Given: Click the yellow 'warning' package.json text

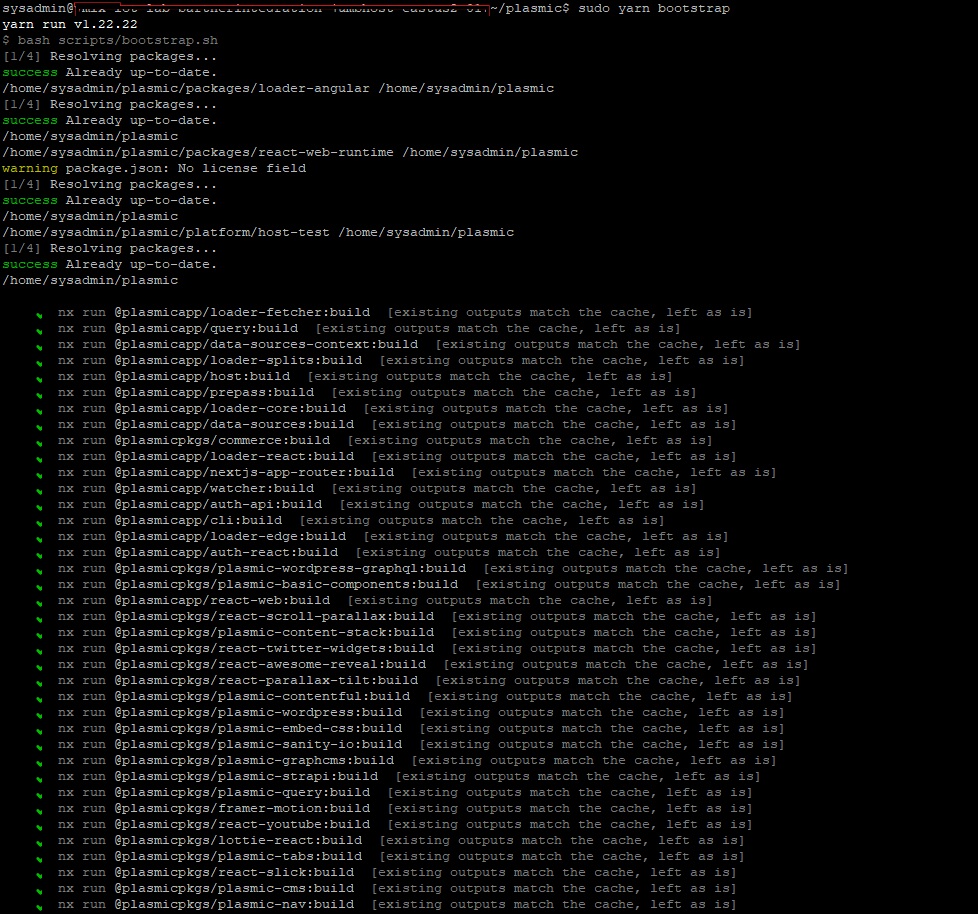Looking at the screenshot, I should coord(30,168).
